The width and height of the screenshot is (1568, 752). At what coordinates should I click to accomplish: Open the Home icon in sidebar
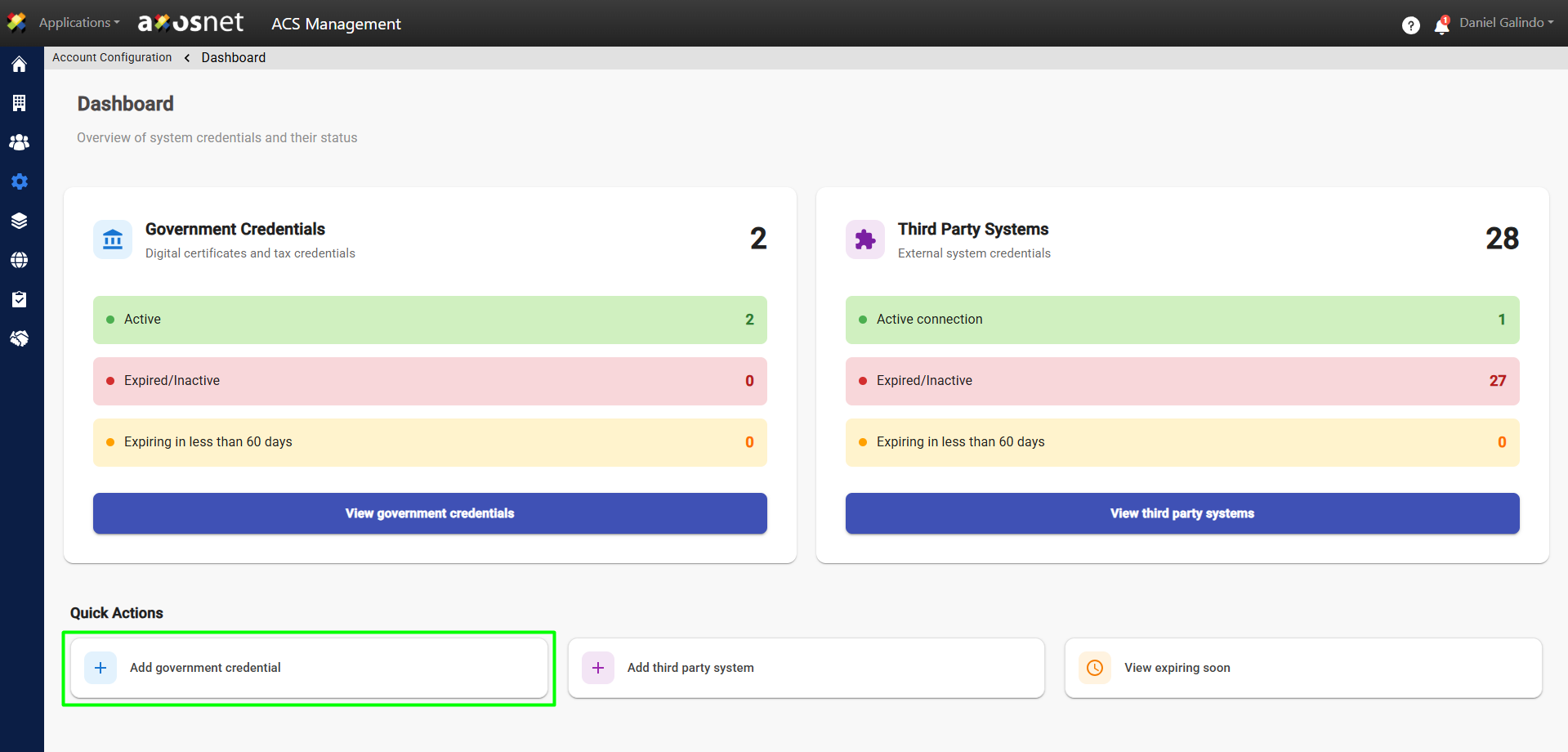pos(20,65)
